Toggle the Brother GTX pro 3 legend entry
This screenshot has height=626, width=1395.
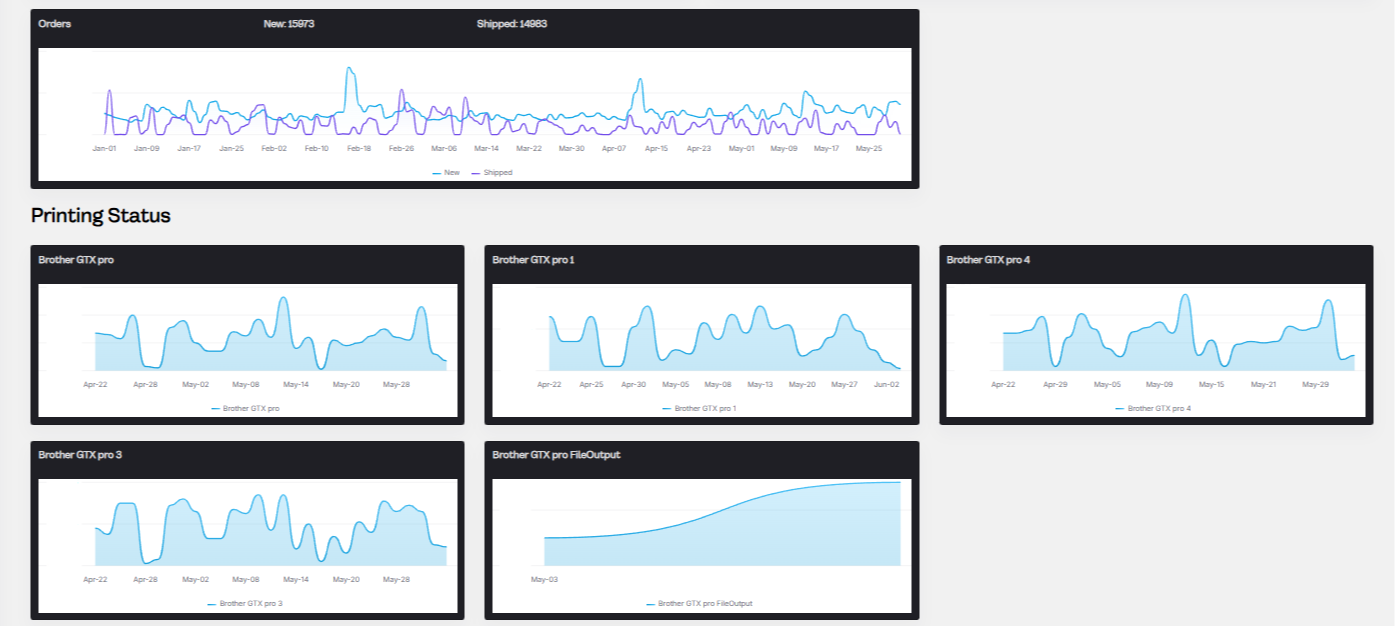245,603
